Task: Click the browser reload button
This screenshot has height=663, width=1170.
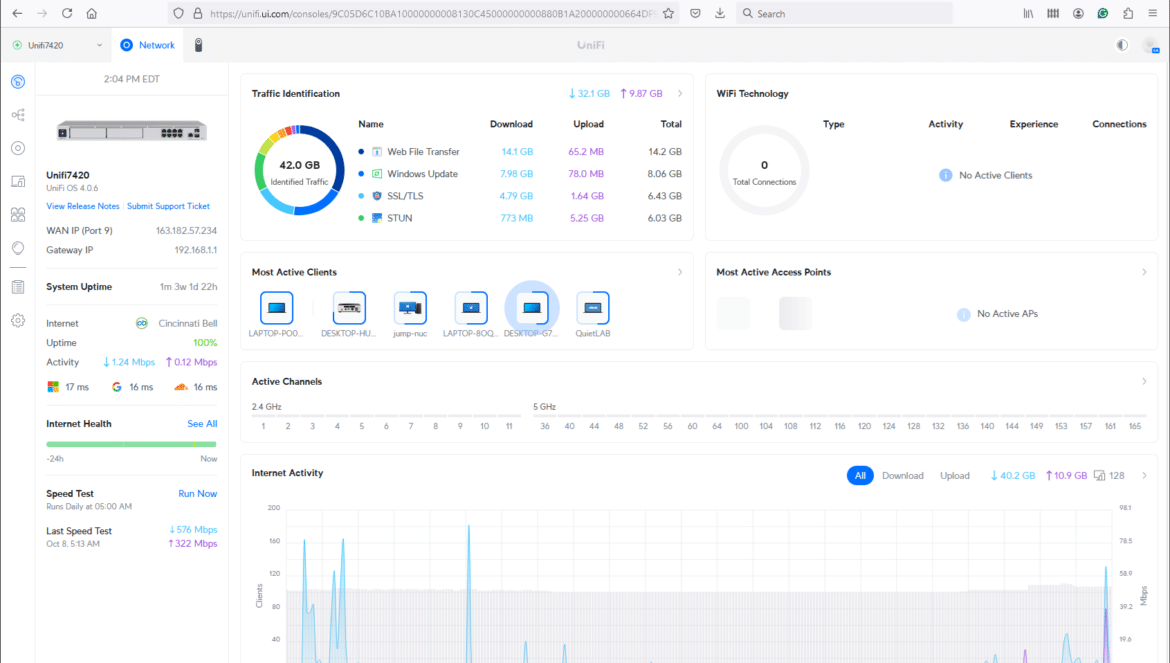Action: [x=67, y=13]
